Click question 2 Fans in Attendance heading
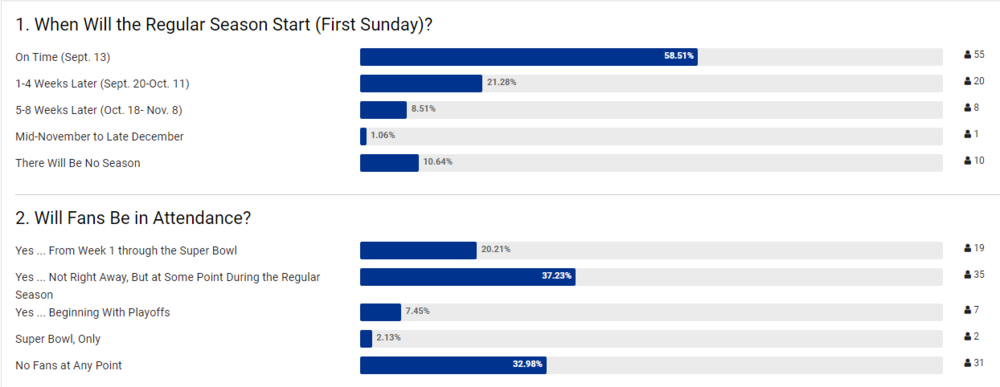 (133, 217)
